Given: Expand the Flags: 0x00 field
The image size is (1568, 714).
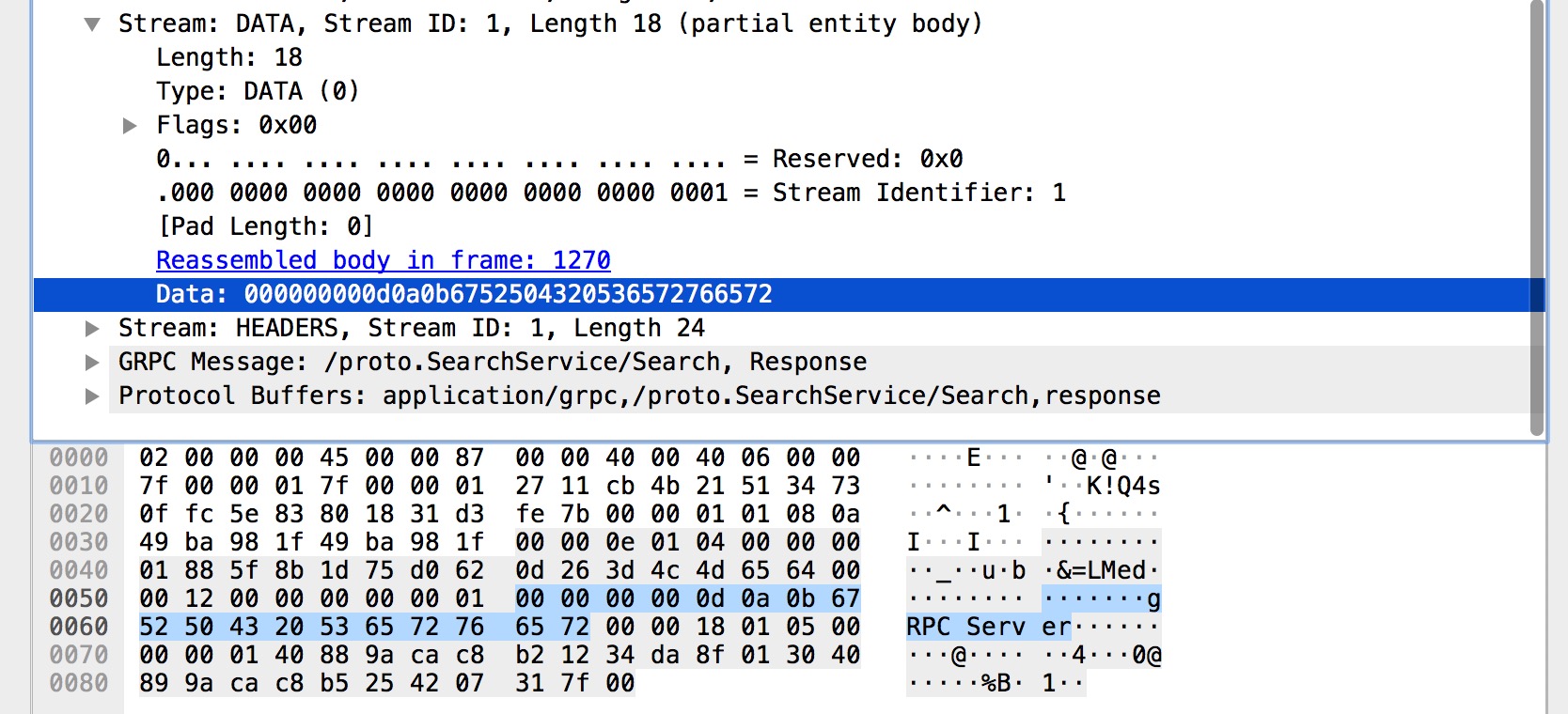Looking at the screenshot, I should pyautogui.click(x=130, y=126).
